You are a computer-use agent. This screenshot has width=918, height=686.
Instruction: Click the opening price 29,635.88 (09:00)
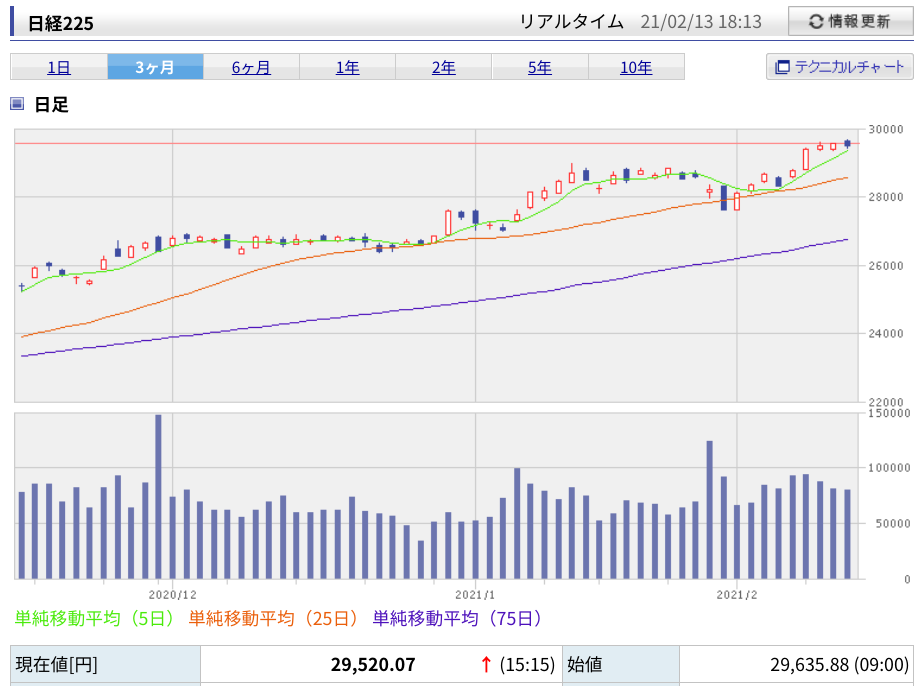(840, 665)
